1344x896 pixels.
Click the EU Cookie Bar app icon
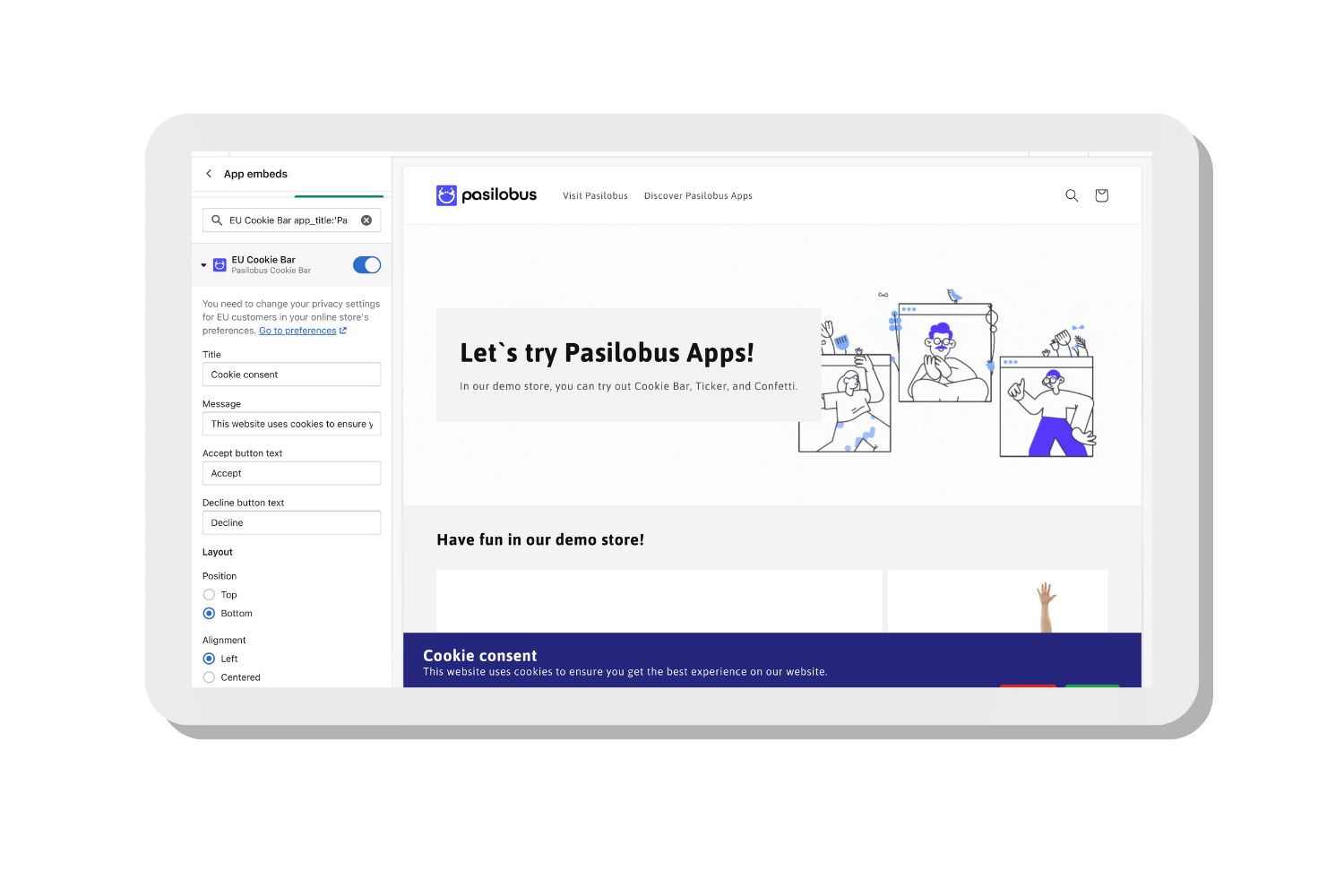[220, 265]
